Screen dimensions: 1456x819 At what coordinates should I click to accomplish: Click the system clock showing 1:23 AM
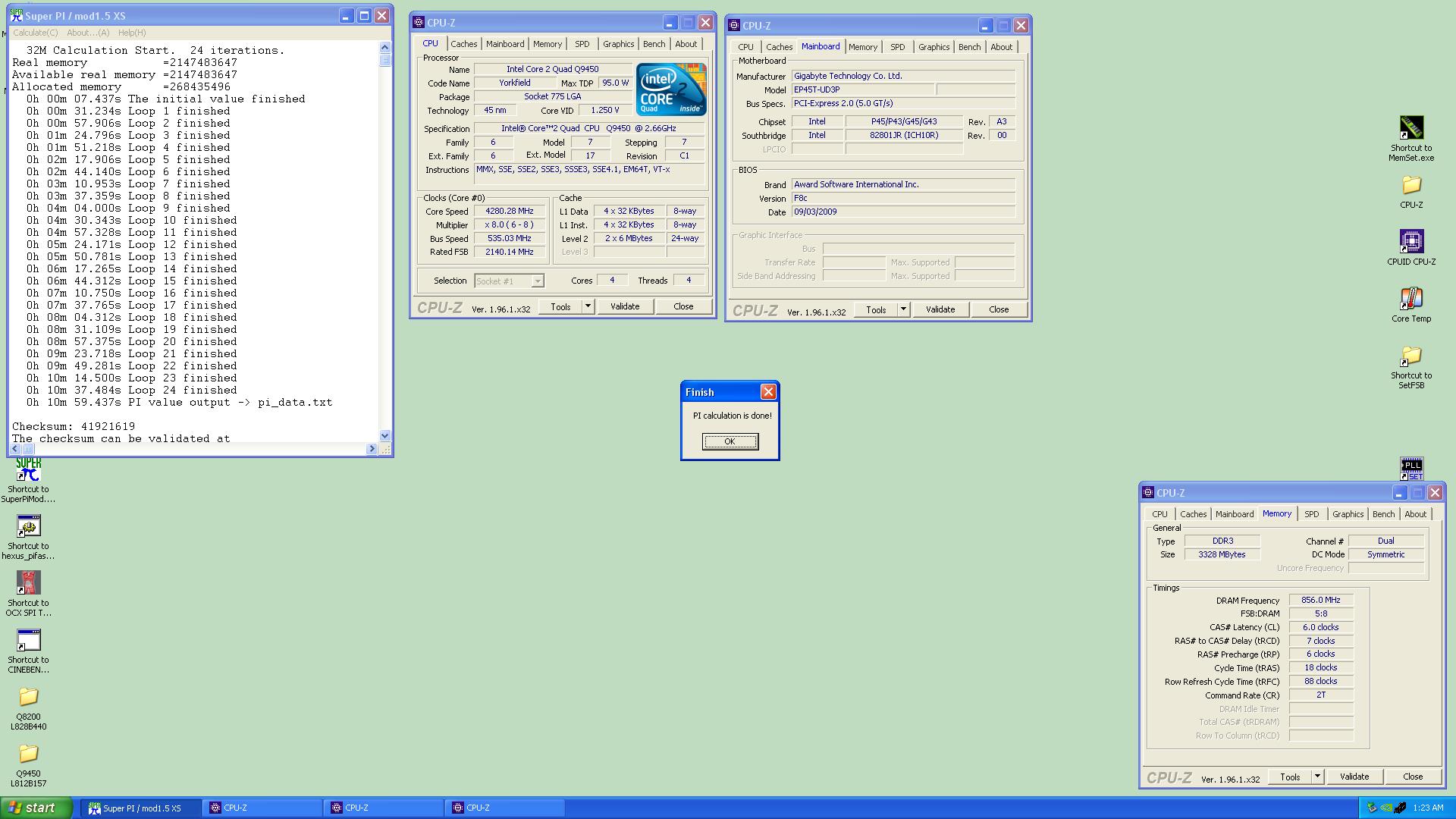pyautogui.click(x=1428, y=808)
